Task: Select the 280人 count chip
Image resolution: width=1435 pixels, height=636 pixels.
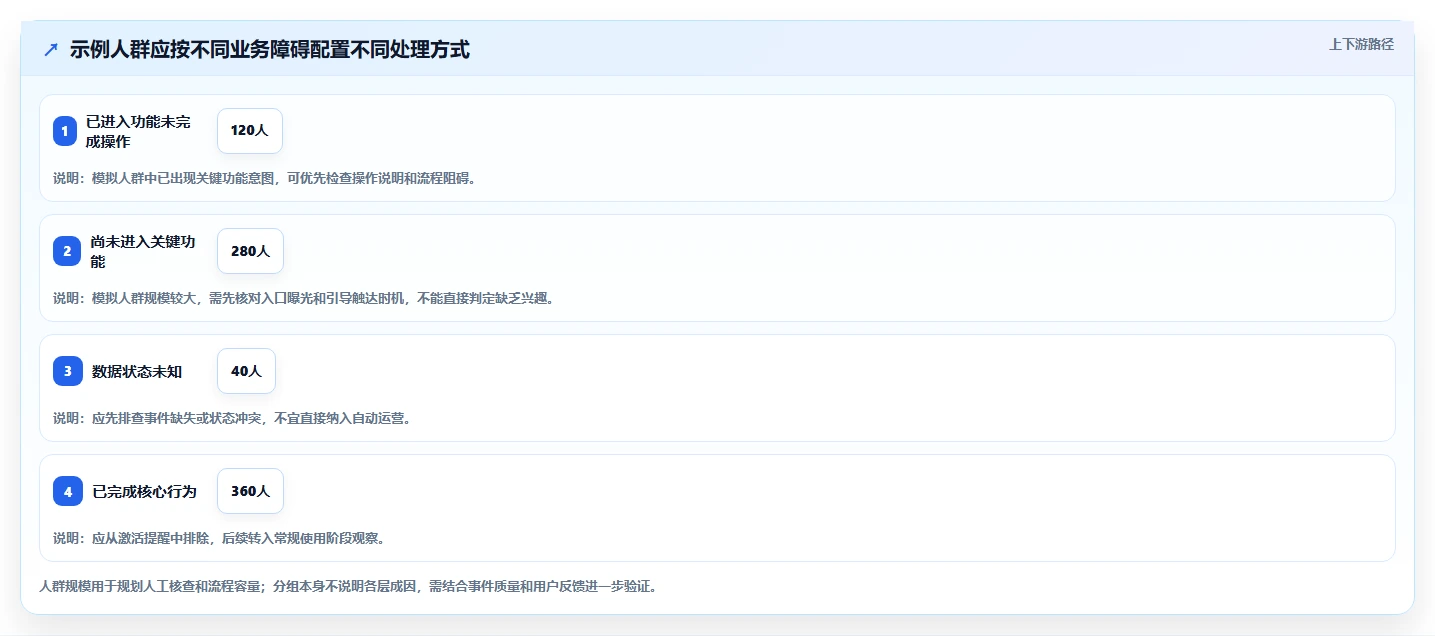Action: [x=250, y=251]
